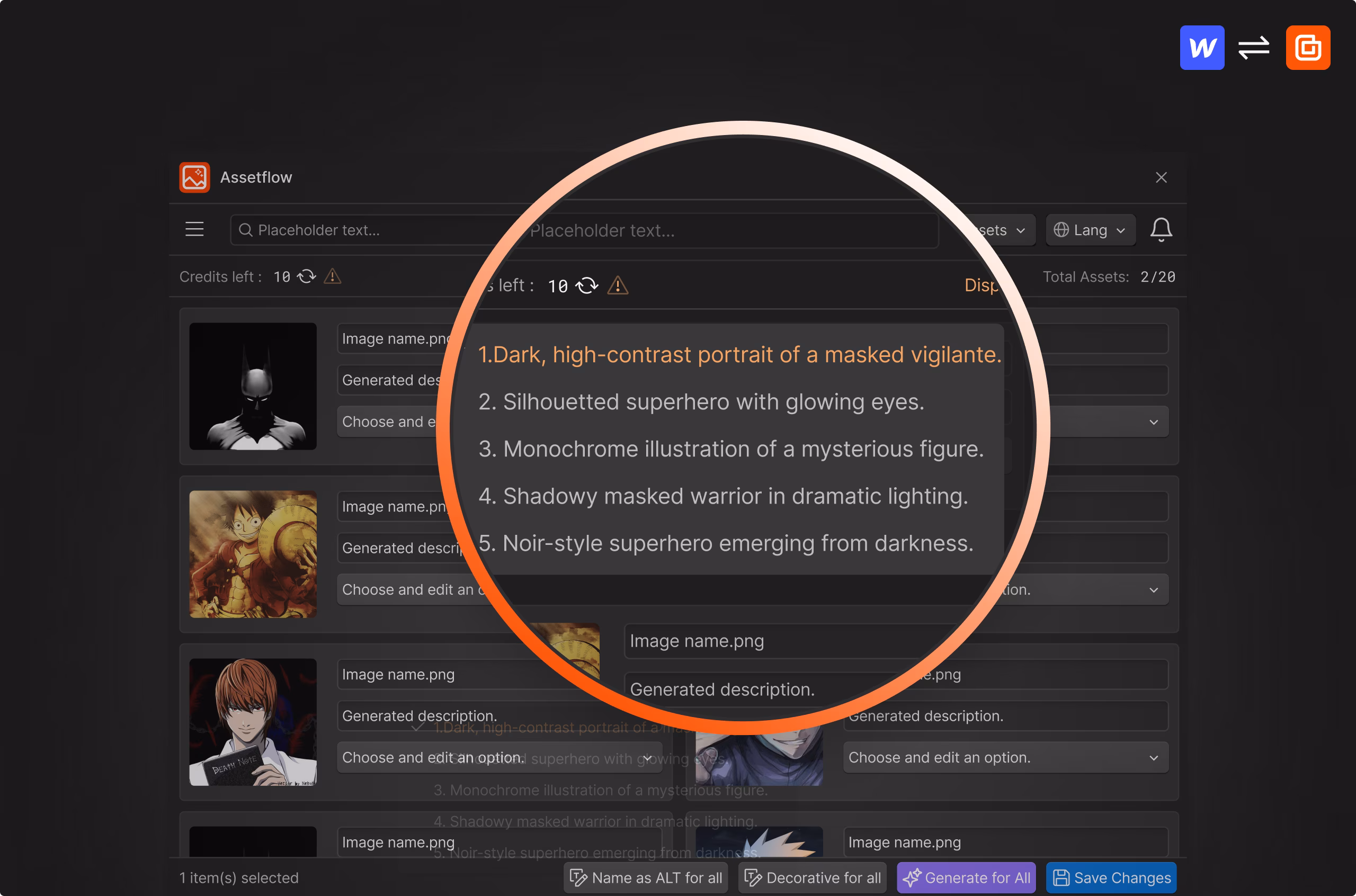Viewport: 1356px width, 896px height.
Task: Expand dropdown chevron in Luffy row's right card
Action: (1153, 590)
